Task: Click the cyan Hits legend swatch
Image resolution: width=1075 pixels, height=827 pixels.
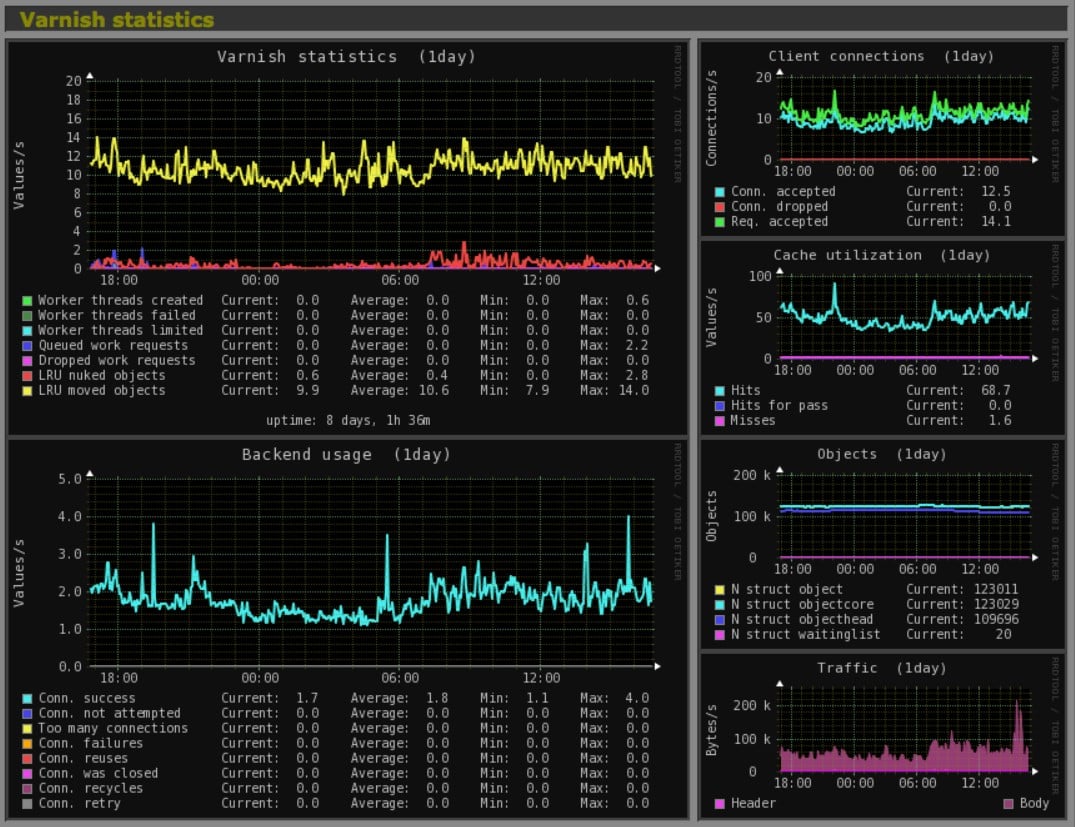Action: coord(720,391)
